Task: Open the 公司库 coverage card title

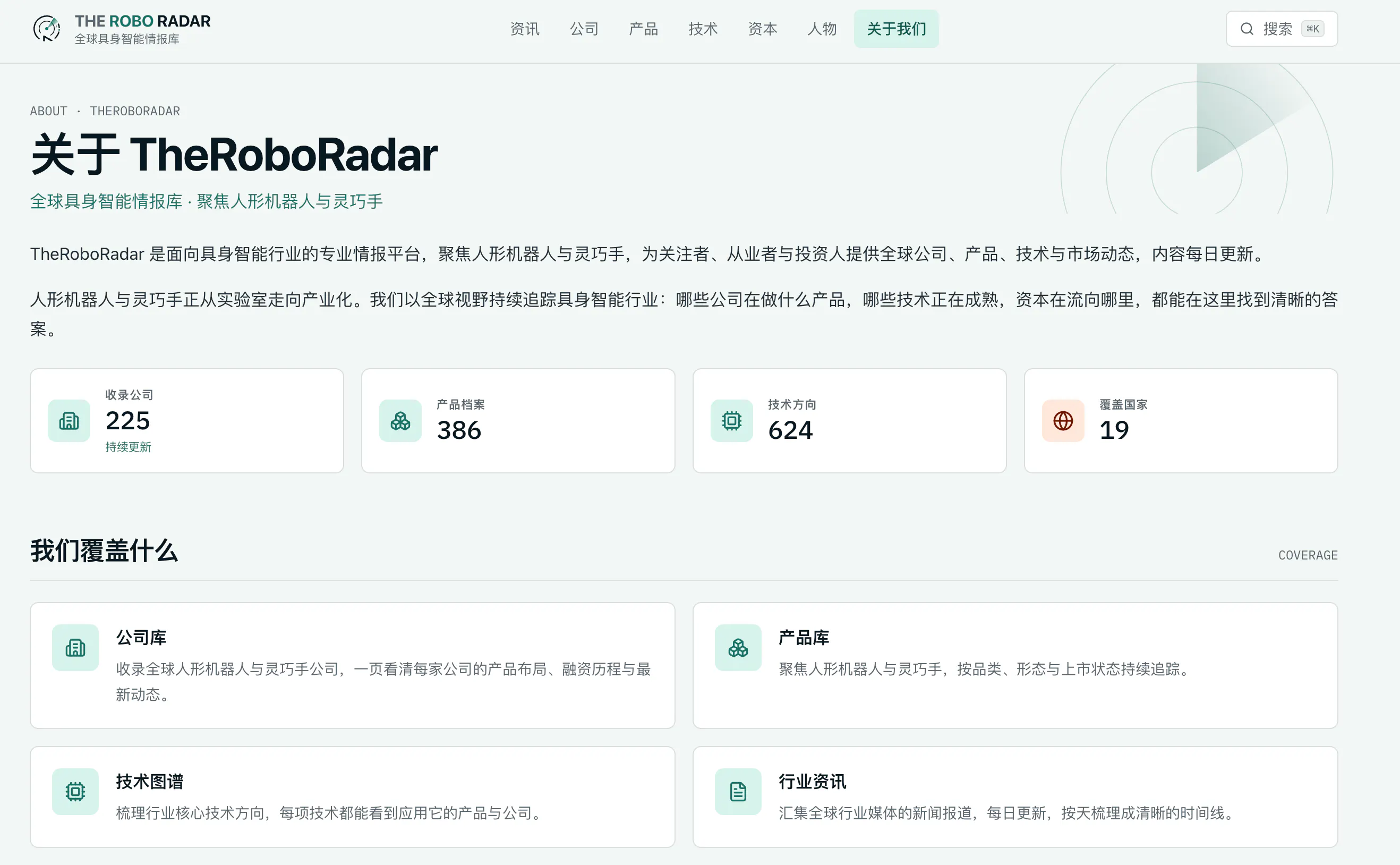Action: click(x=141, y=637)
